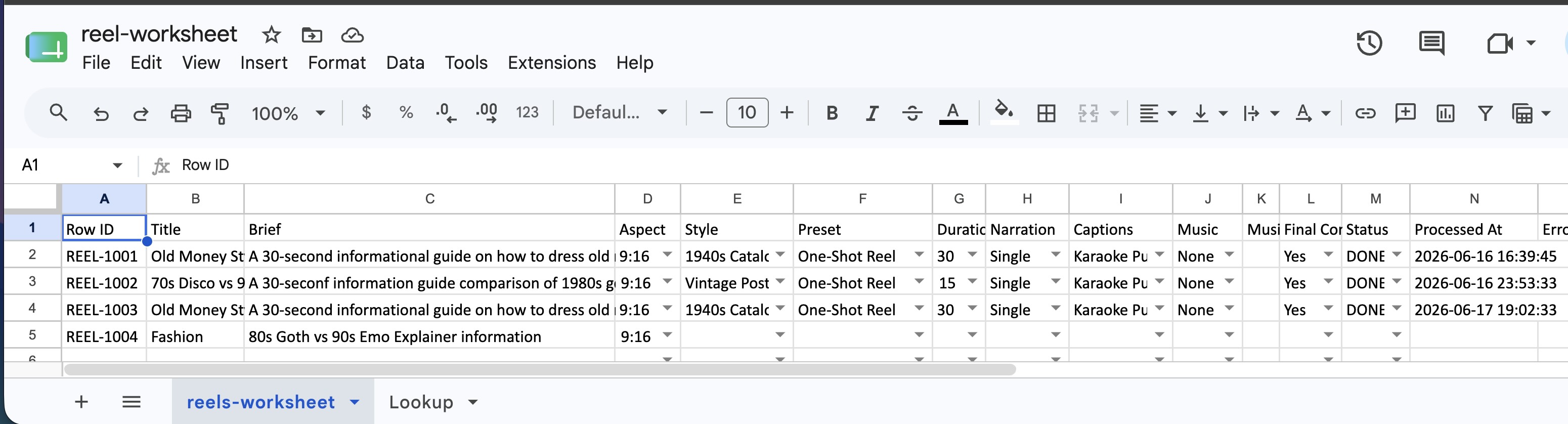This screenshot has height=424, width=1568.
Task: Open the Edit menu
Action: (146, 63)
